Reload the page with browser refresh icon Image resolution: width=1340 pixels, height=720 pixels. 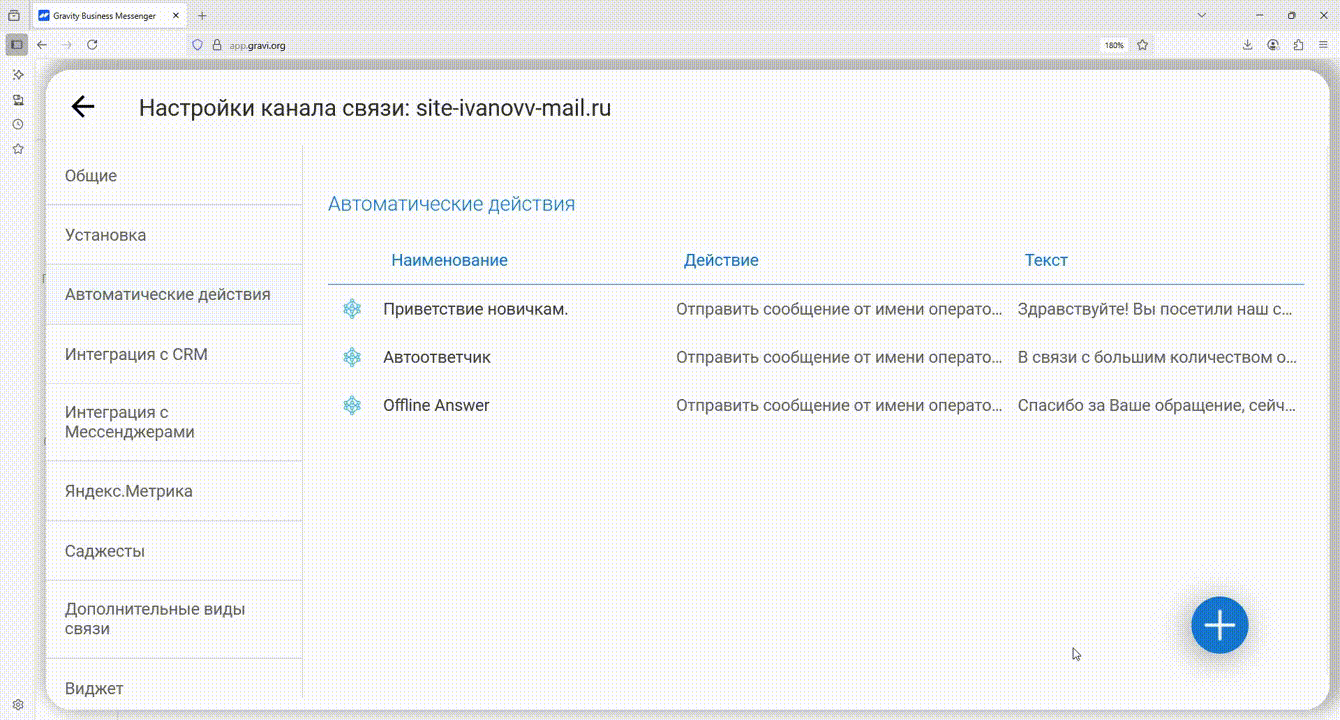tap(92, 45)
